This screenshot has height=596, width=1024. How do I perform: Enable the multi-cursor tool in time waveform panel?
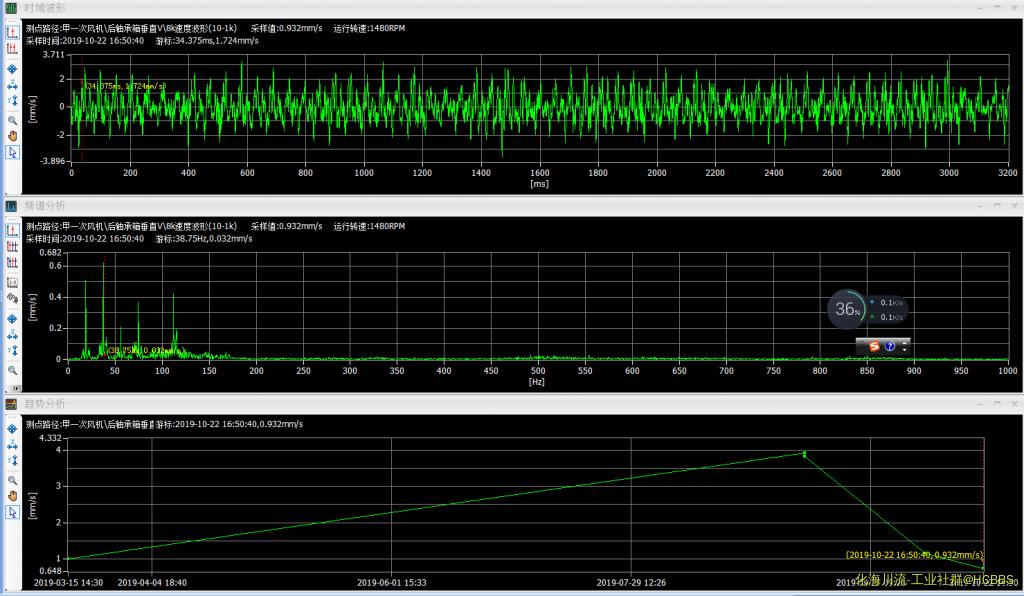tap(12, 48)
